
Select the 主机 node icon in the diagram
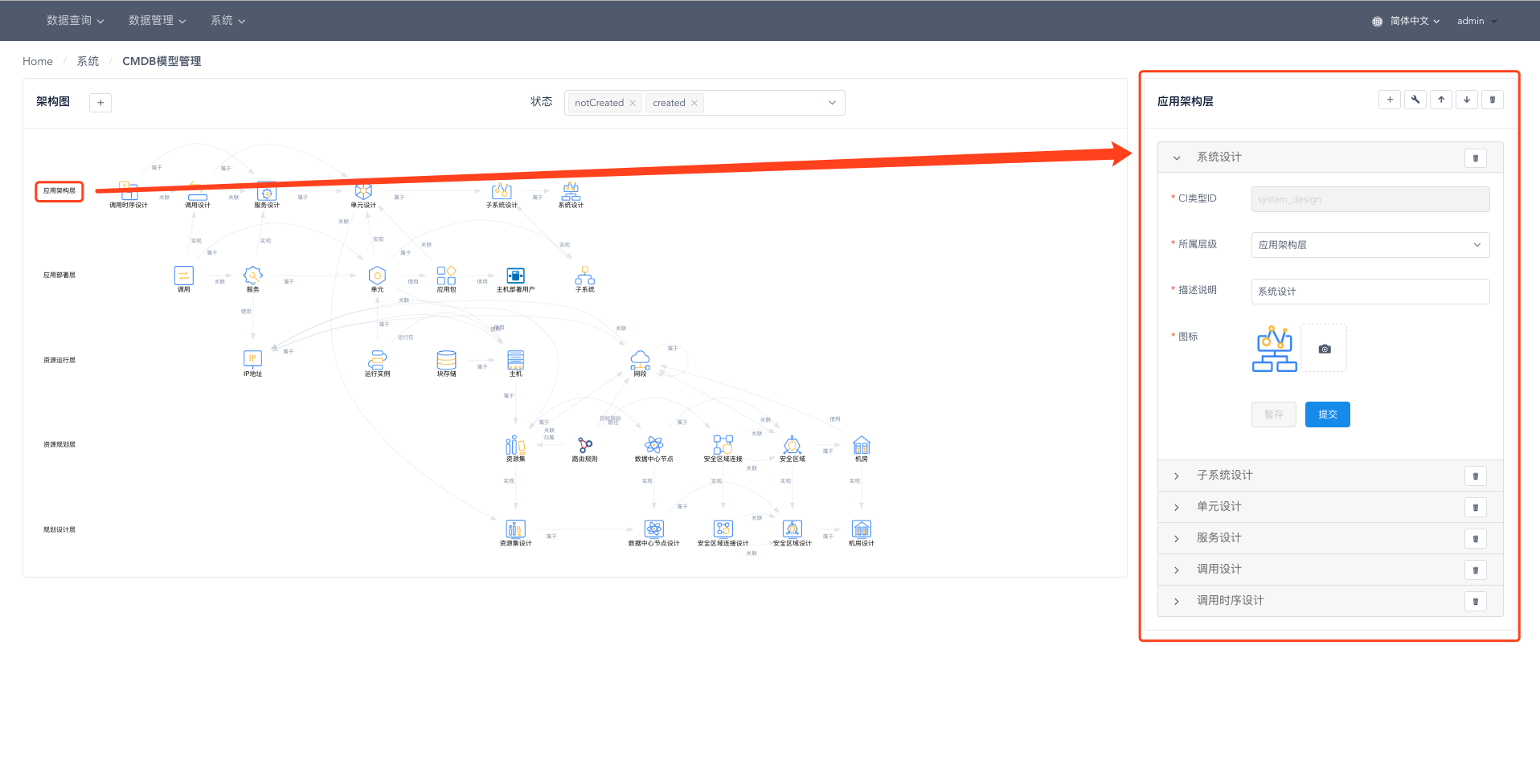click(516, 359)
